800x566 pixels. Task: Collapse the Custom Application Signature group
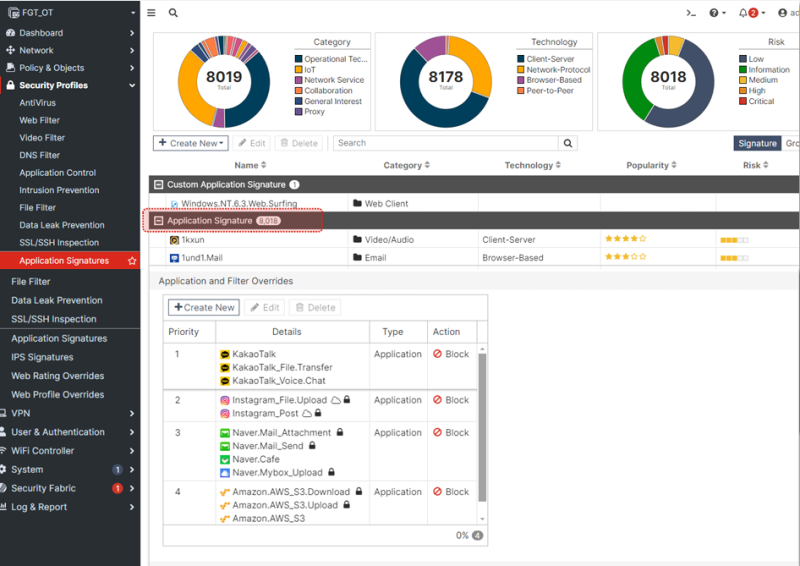[x=159, y=185]
